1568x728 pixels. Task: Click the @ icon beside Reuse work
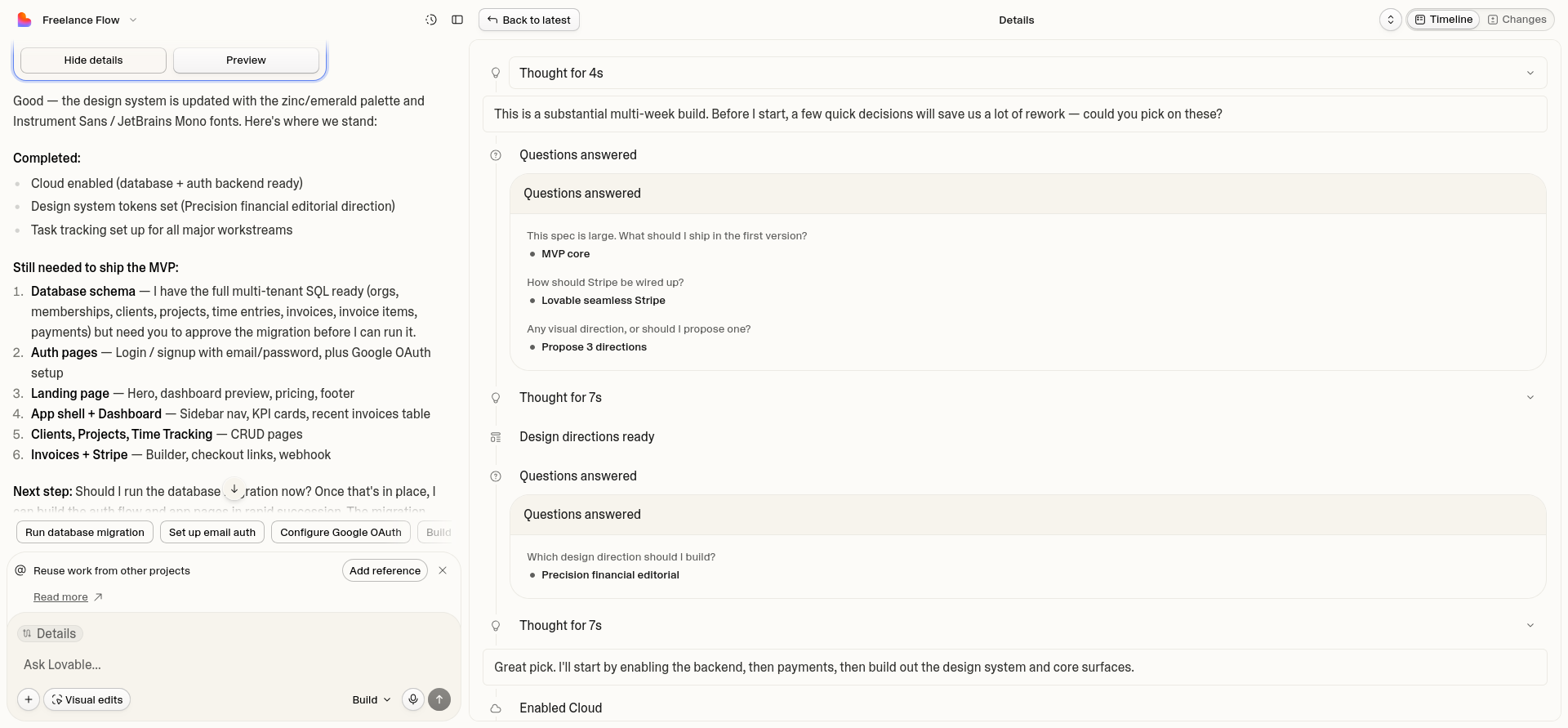(21, 571)
